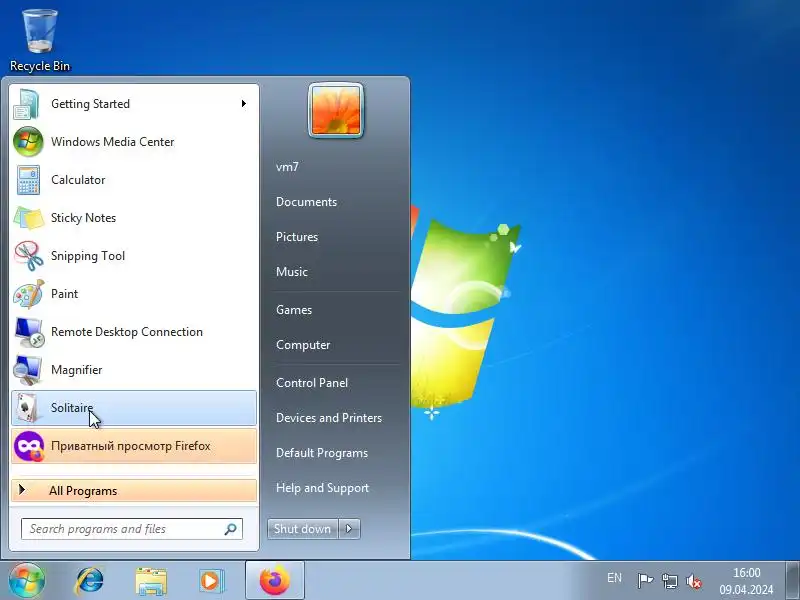
Task: Click the Sticky Notes icon
Action: pyautogui.click(x=29, y=218)
